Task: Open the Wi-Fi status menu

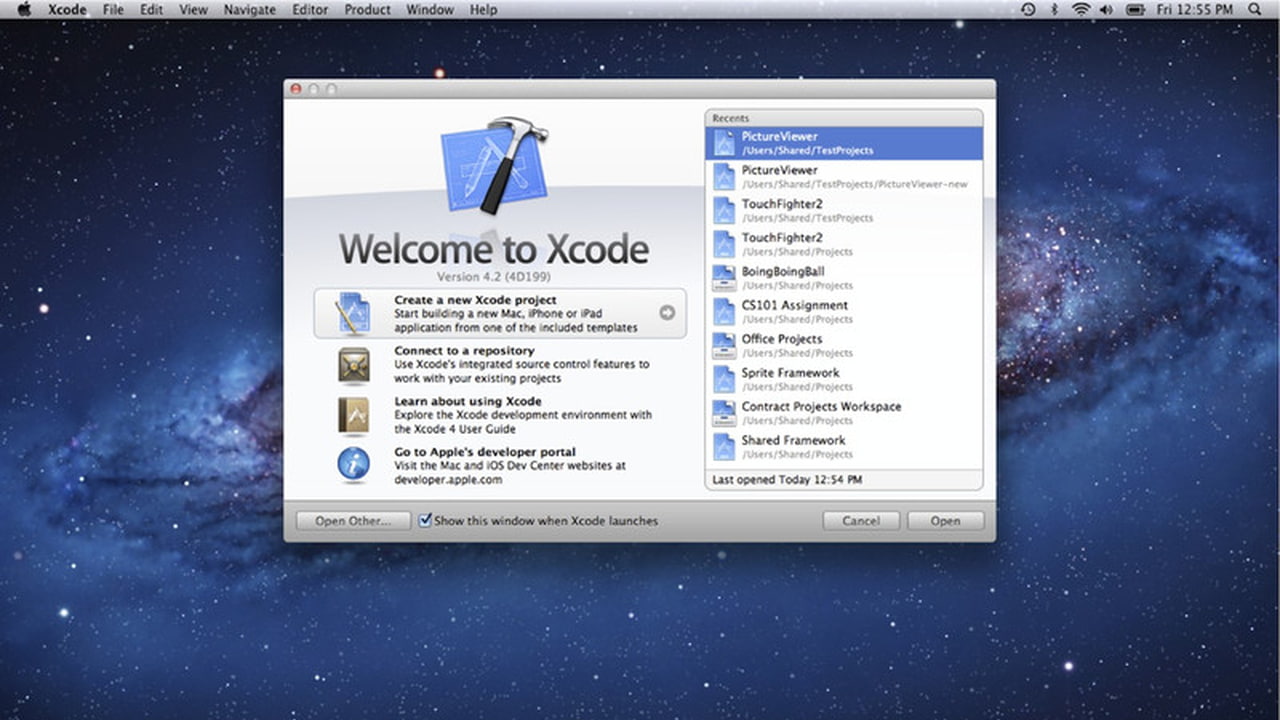Action: [x=1081, y=9]
